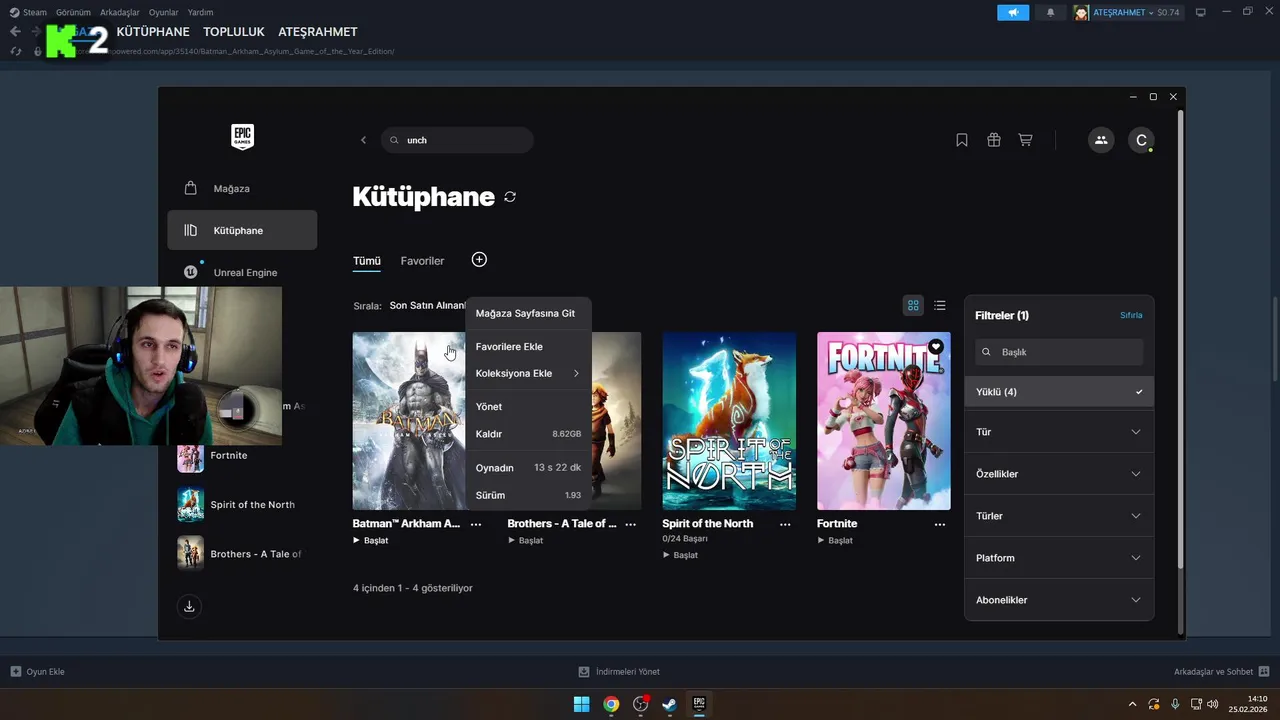Open the Steam announcements megaphone button
The width and height of the screenshot is (1280, 720).
pos(1013,13)
